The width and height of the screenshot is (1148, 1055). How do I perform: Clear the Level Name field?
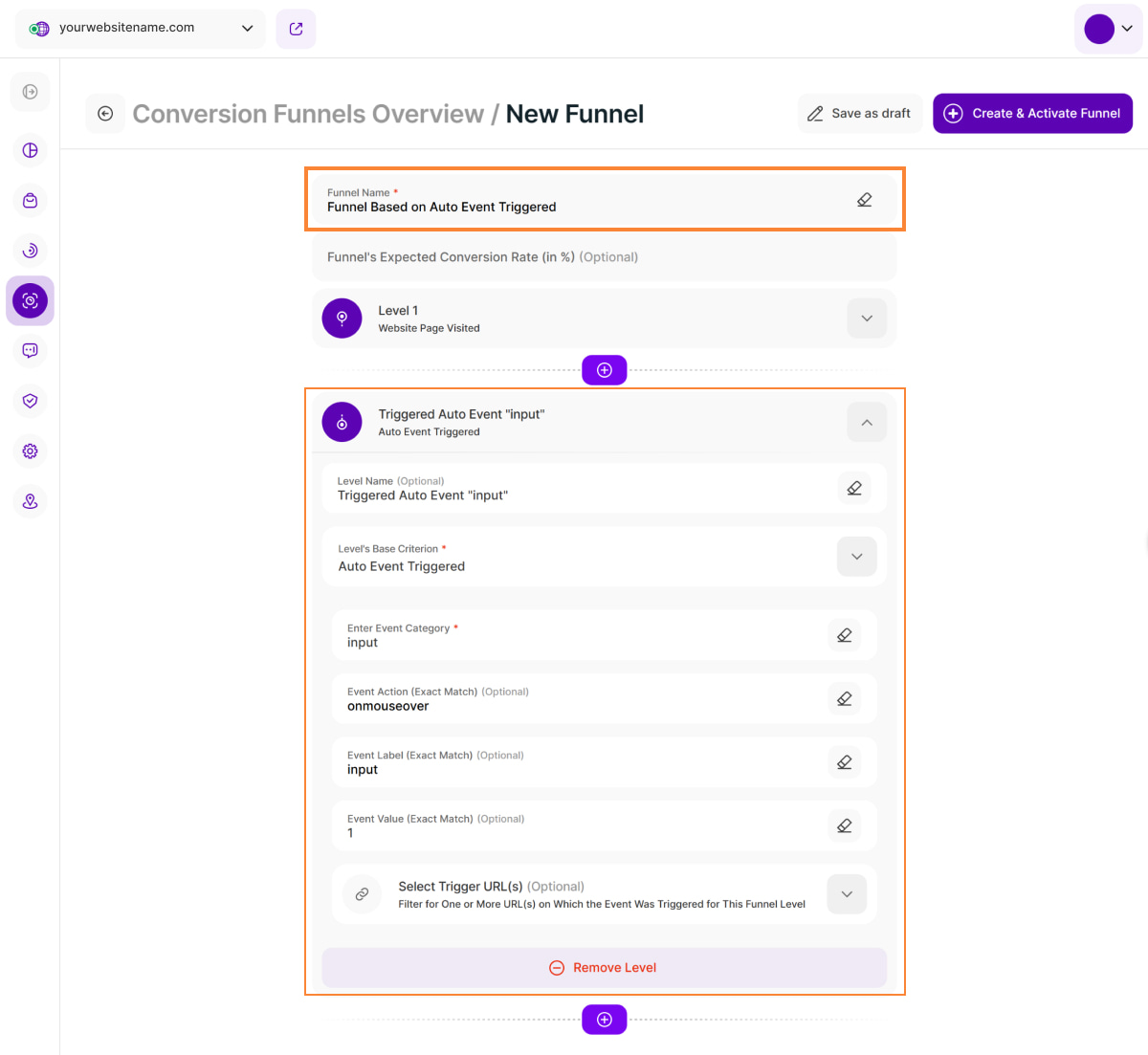pyautogui.click(x=854, y=488)
